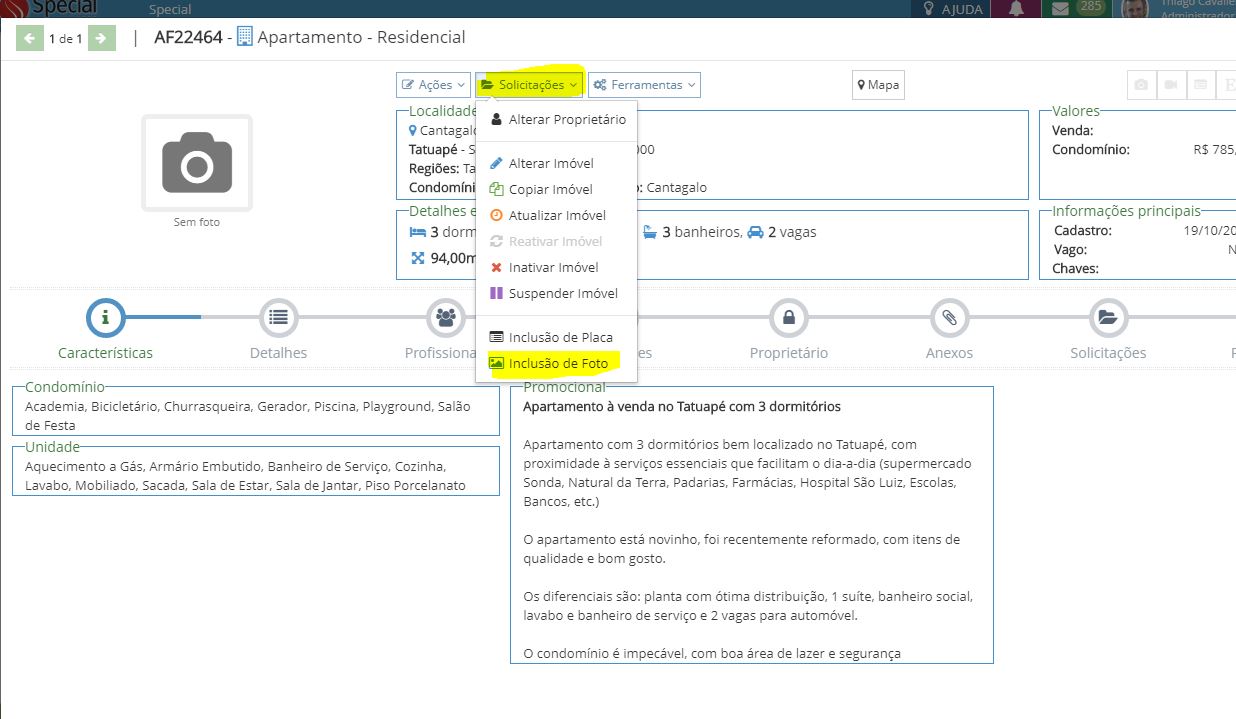Open the Ferramentas dropdown

point(644,84)
